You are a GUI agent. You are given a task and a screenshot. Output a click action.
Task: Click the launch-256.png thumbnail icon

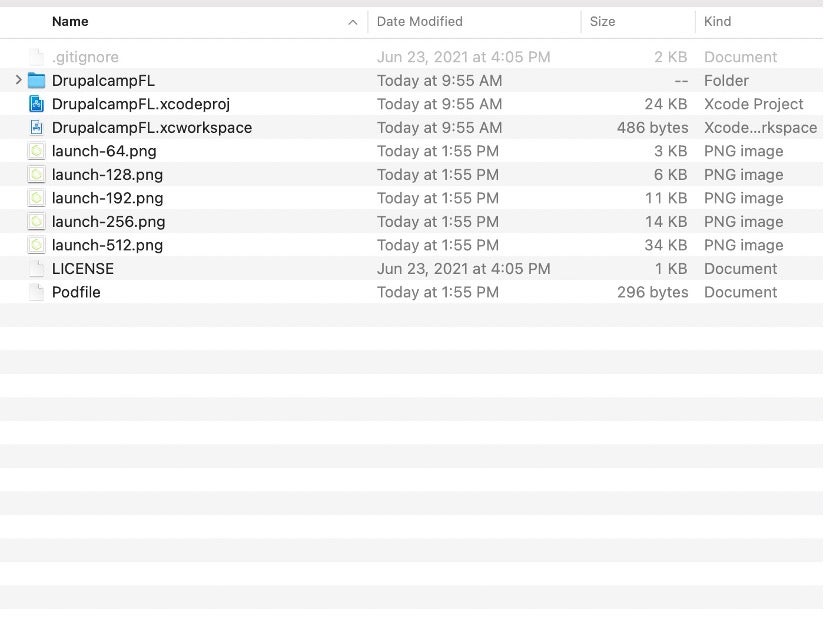click(37, 222)
